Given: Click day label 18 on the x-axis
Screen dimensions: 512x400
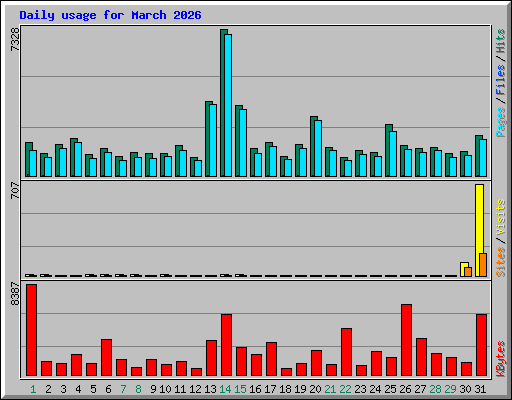Looking at the screenshot, I should pos(285,389).
